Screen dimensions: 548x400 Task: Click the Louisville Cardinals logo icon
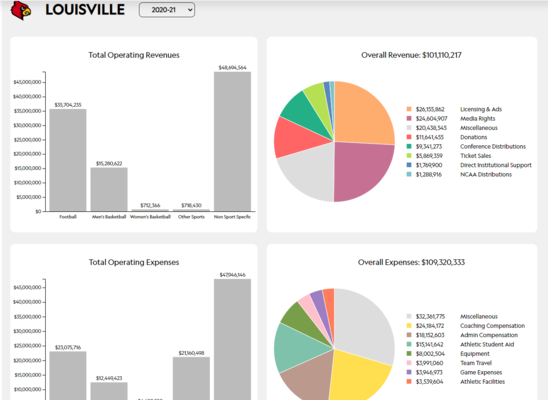[21, 10]
